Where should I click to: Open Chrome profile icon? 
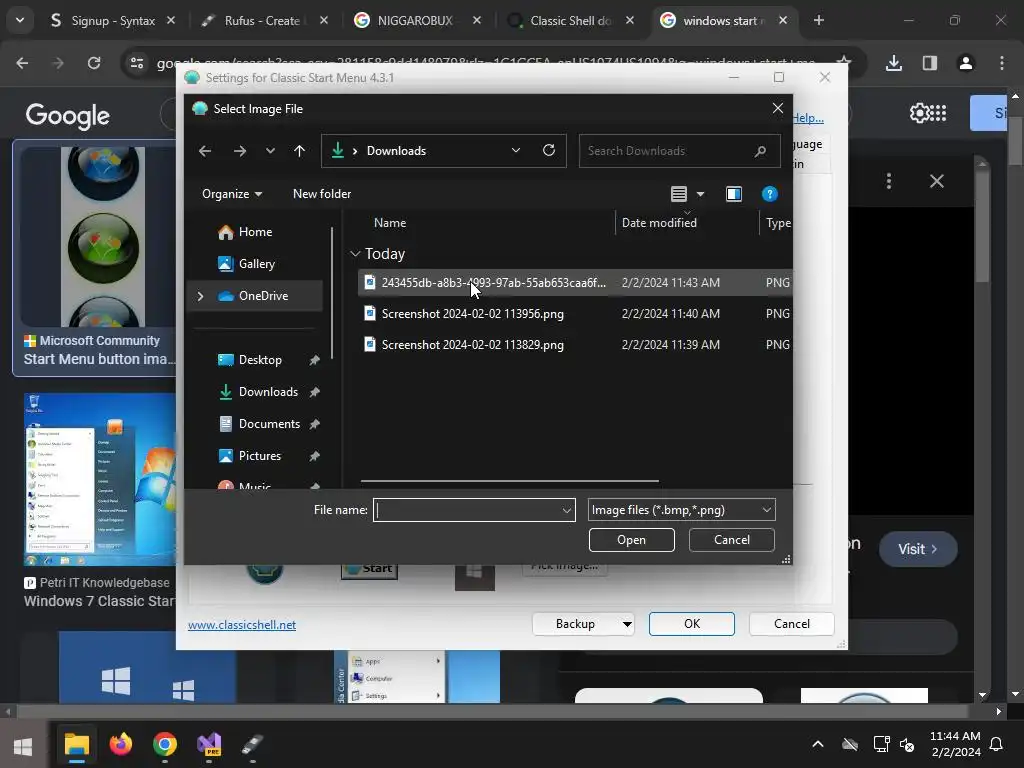pos(966,63)
